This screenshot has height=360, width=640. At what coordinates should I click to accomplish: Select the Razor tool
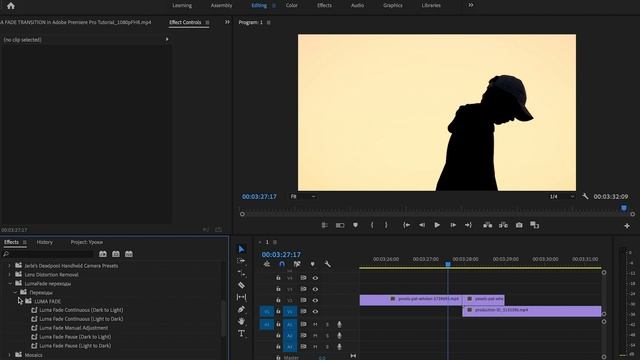pos(241,285)
